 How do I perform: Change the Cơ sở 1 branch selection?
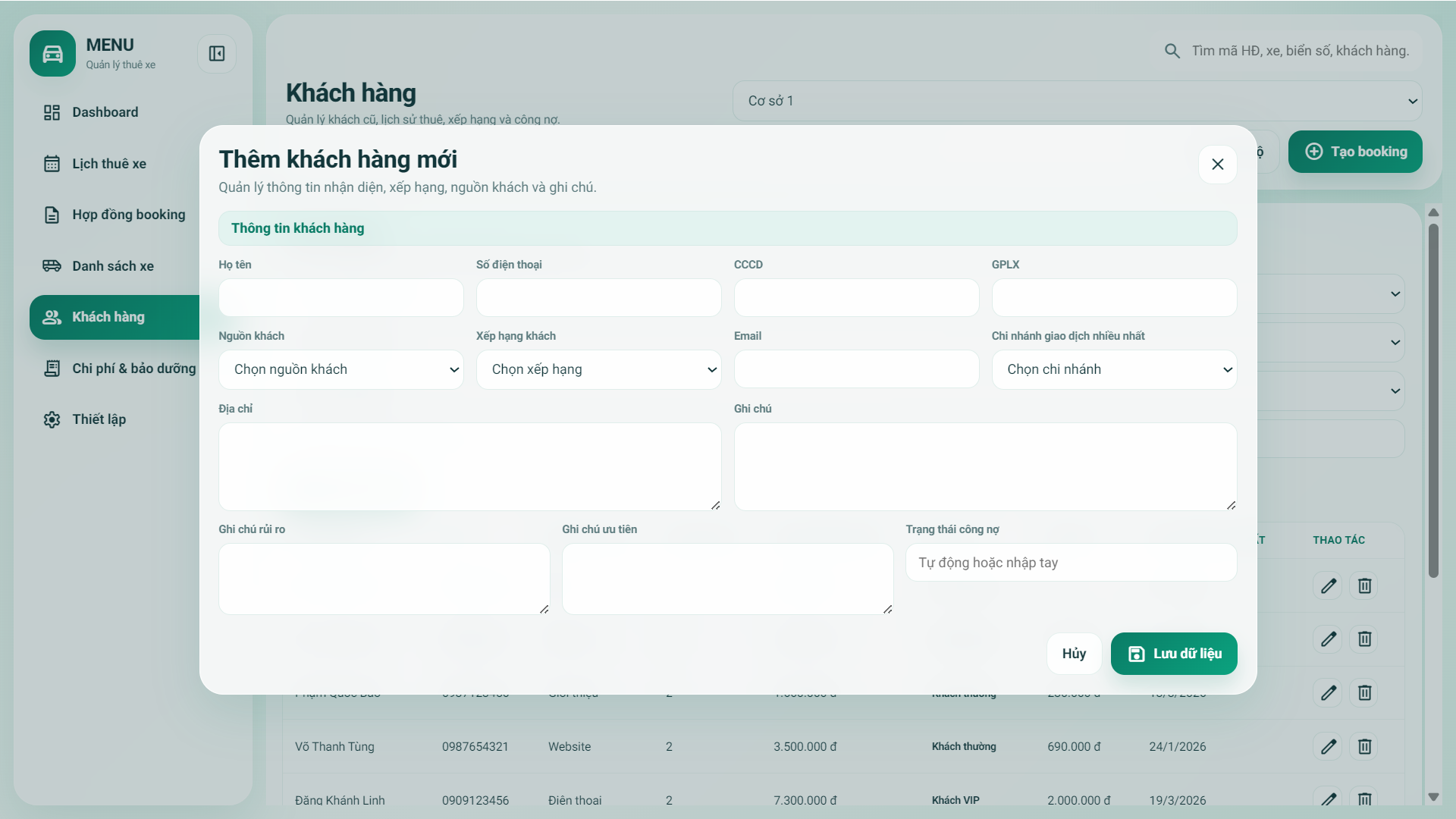(1076, 100)
